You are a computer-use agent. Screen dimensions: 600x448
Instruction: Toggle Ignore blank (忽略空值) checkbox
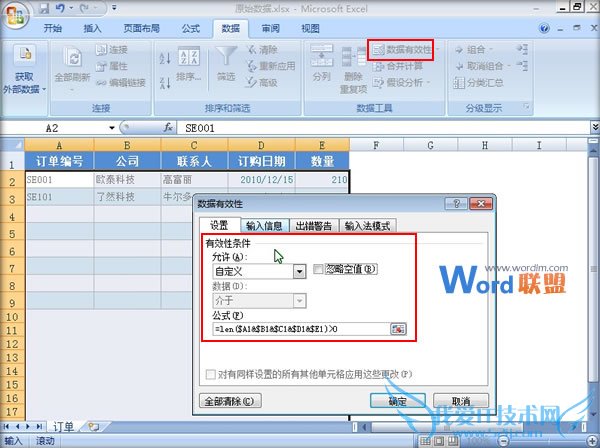(318, 269)
